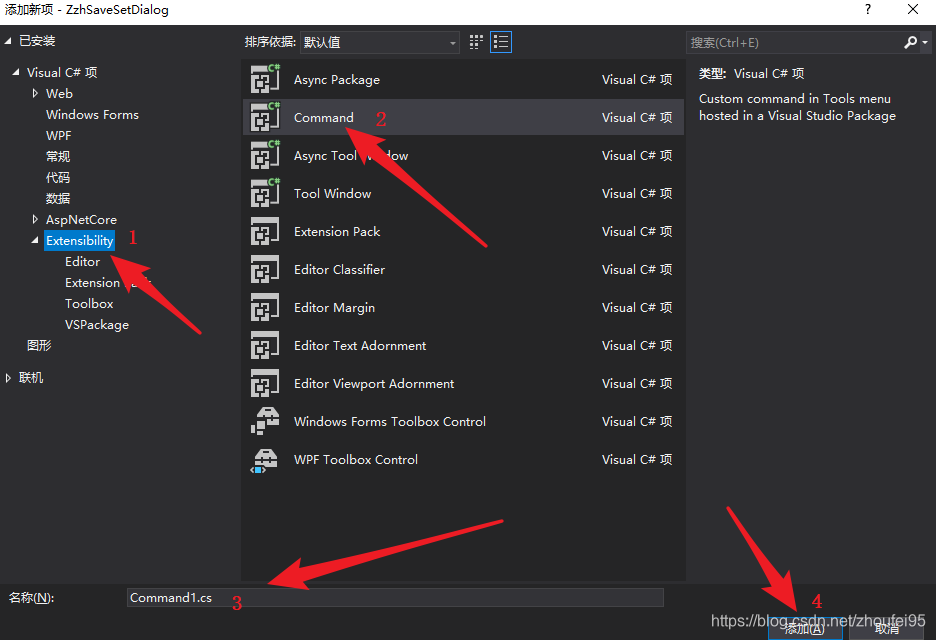Screen dimensions: 936x640
Task: Click the Editor Margin template icon
Action: tap(265, 307)
